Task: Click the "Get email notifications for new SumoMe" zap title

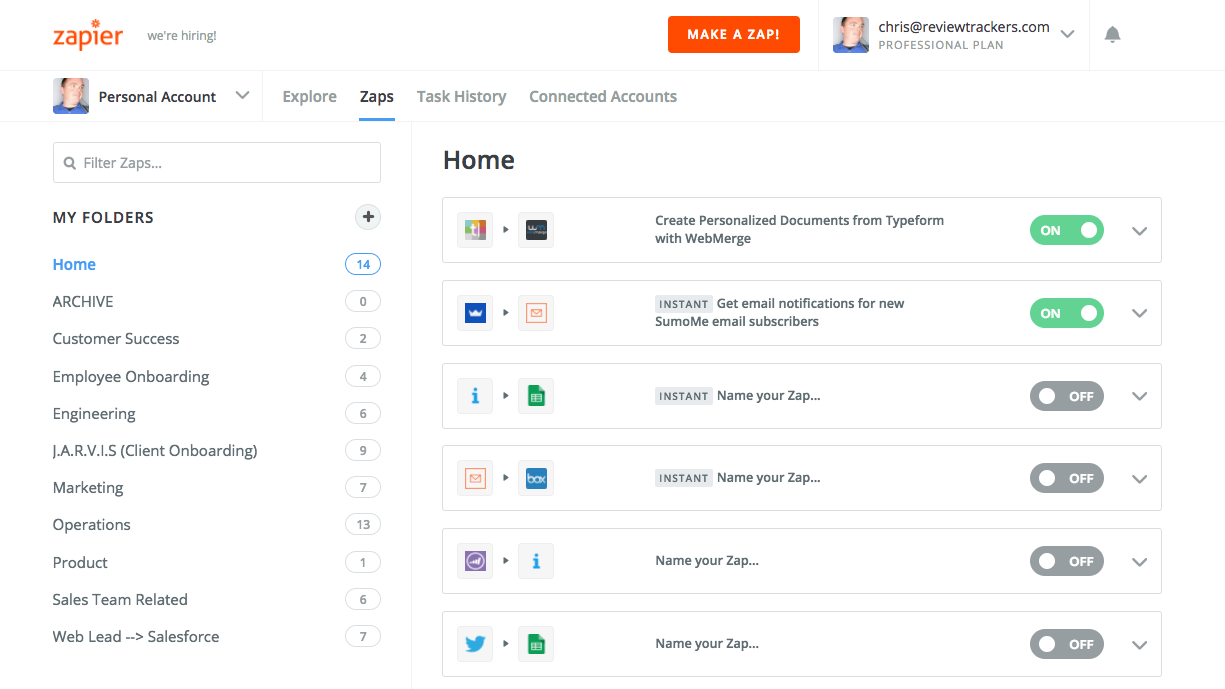Action: tap(780, 313)
